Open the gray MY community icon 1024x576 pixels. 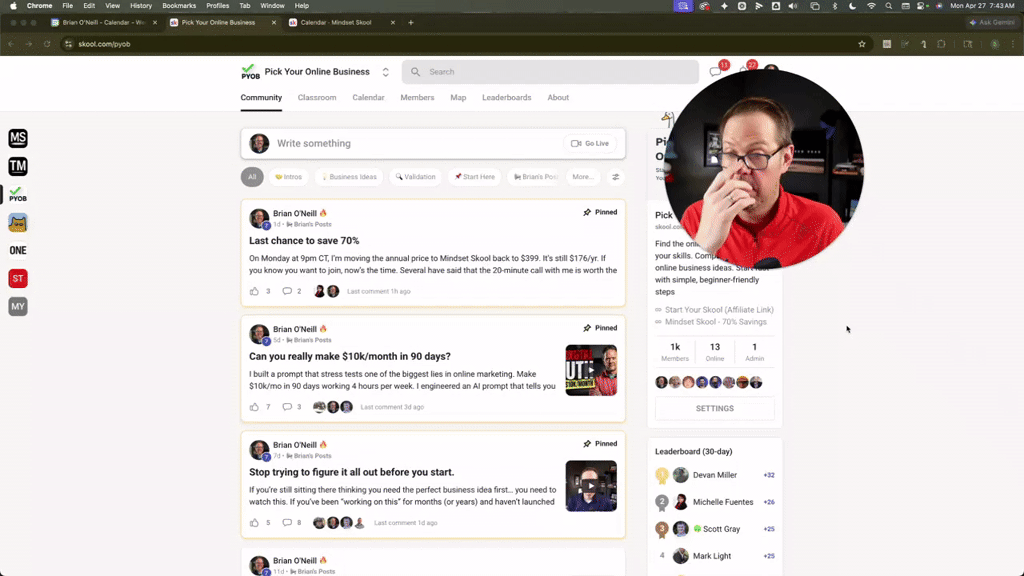point(18,306)
